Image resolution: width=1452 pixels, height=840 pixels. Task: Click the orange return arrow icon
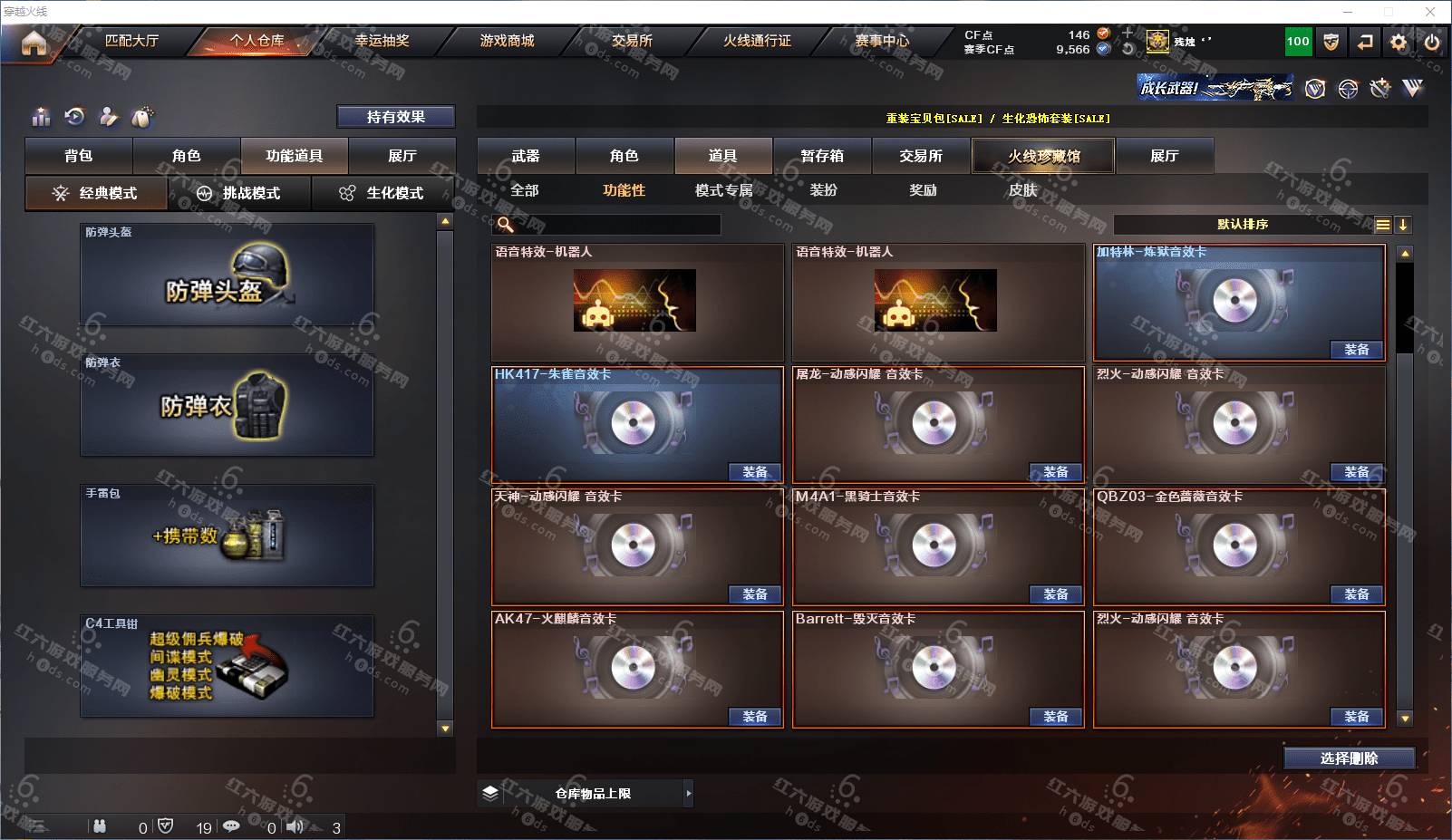(1364, 42)
